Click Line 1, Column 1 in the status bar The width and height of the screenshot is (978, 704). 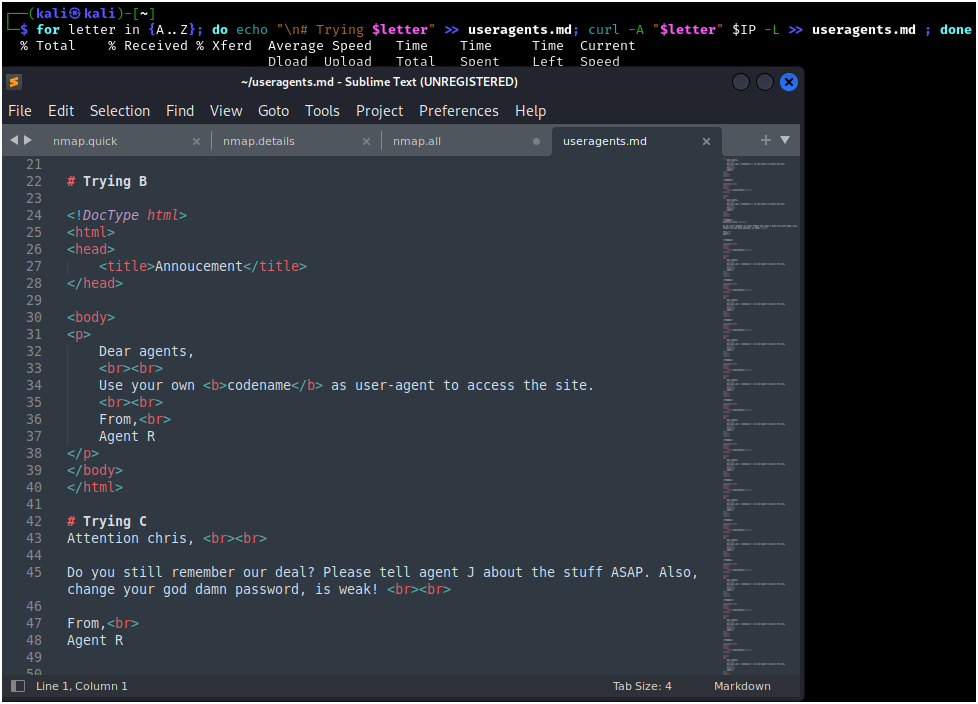point(82,686)
